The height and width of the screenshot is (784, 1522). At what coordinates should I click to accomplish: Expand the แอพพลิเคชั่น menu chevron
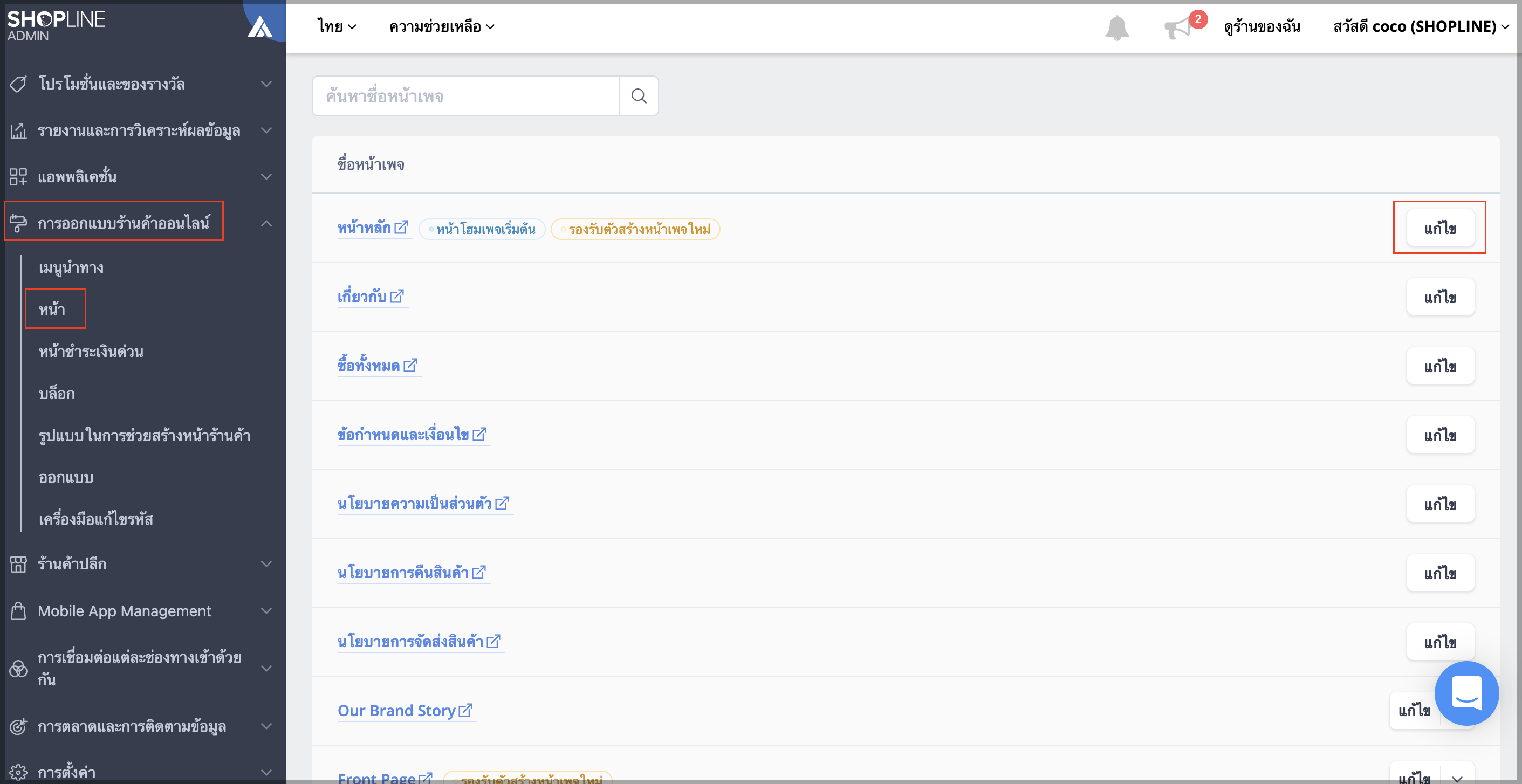coord(266,177)
